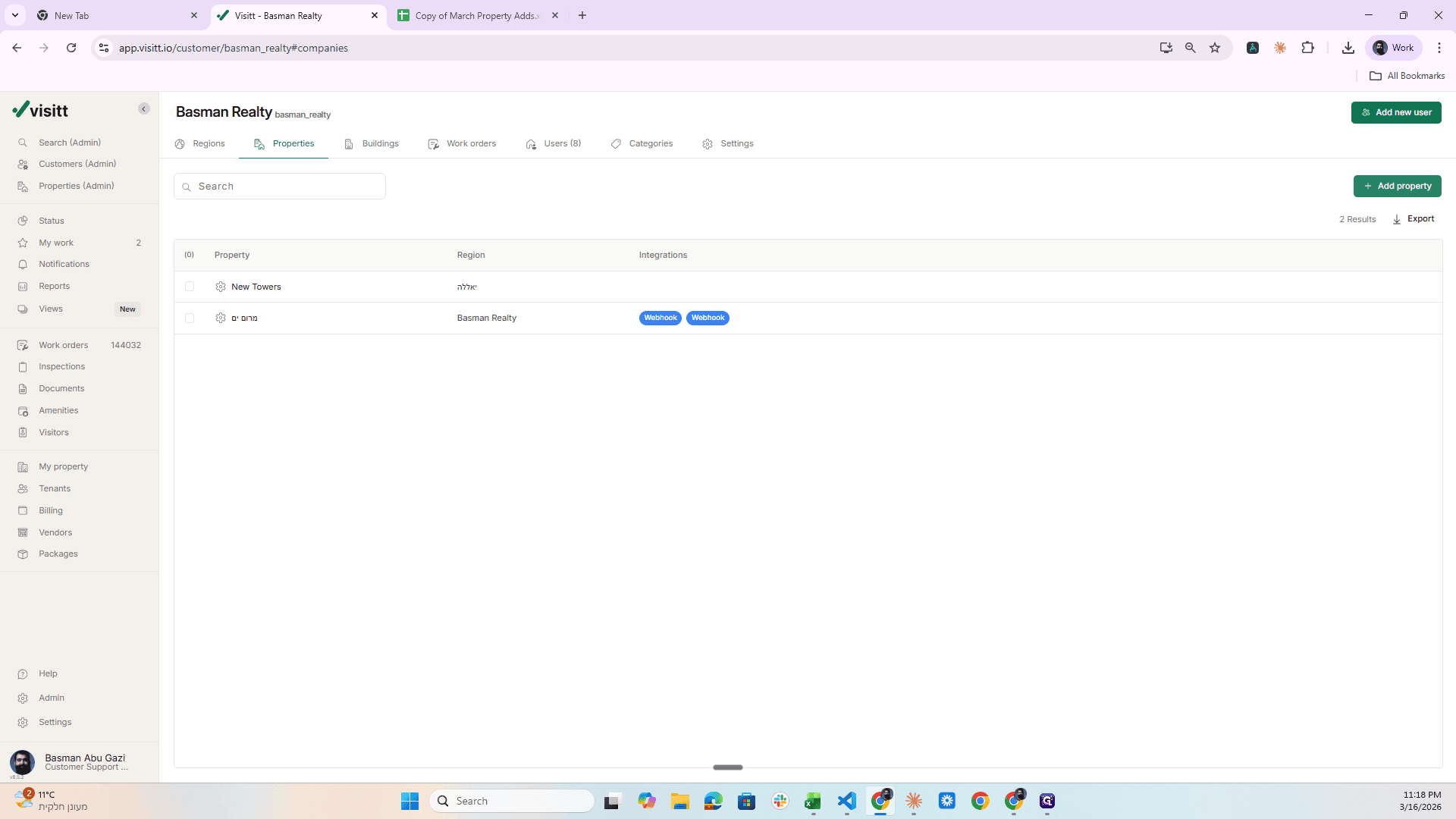Click the horizontal scrollbar handle below table
This screenshot has height=819, width=1456.
click(x=728, y=767)
